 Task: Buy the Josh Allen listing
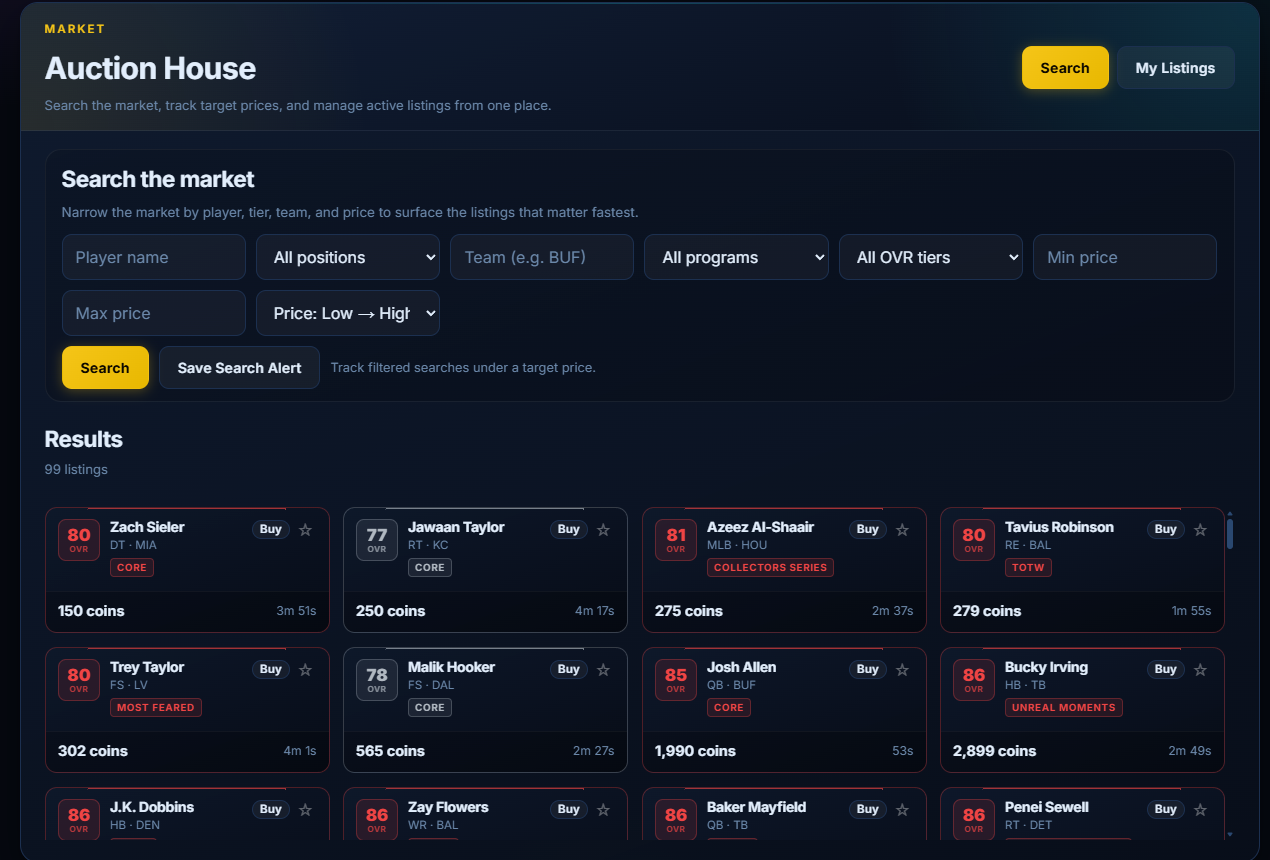pyautogui.click(x=868, y=669)
